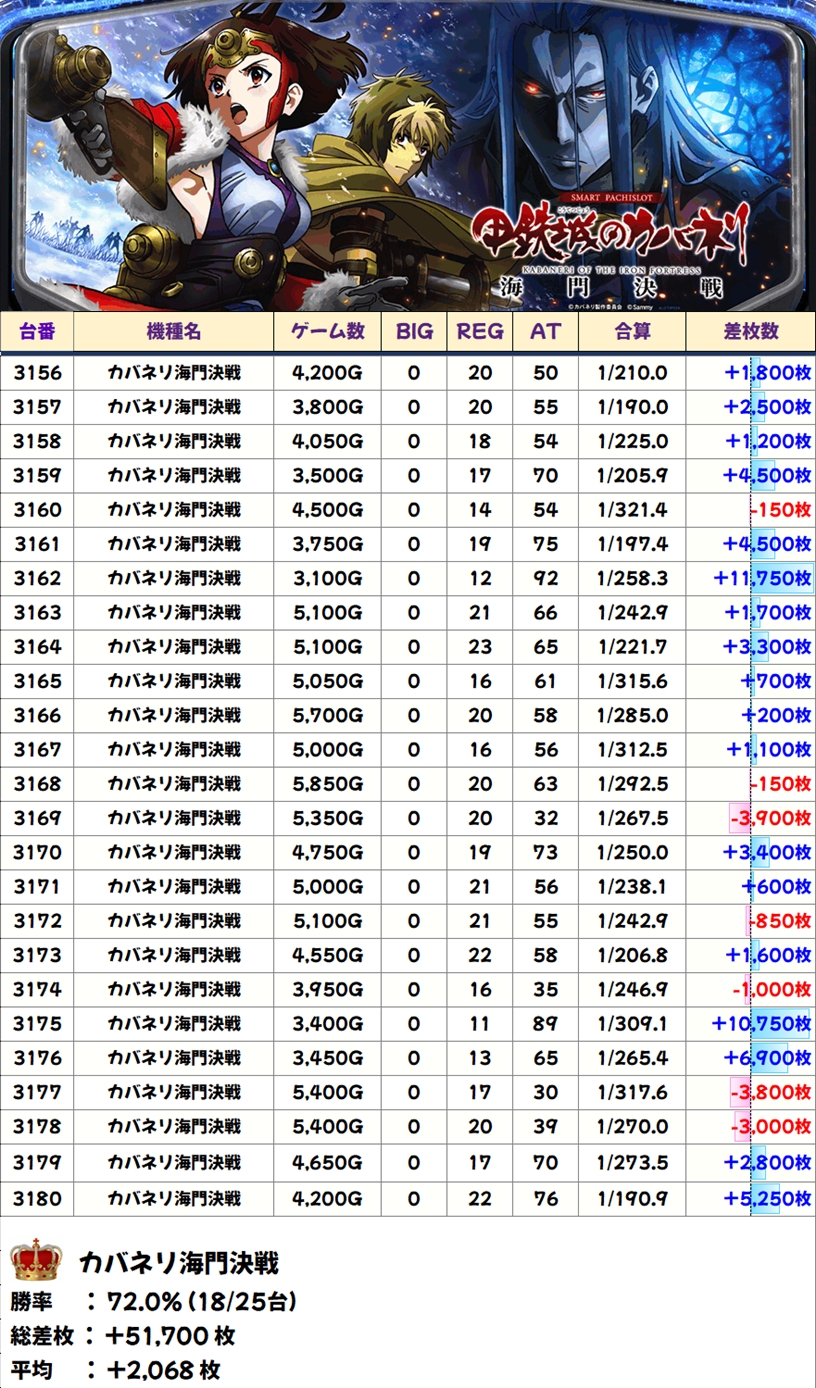
Task: Click the BIG column header
Action: point(414,332)
